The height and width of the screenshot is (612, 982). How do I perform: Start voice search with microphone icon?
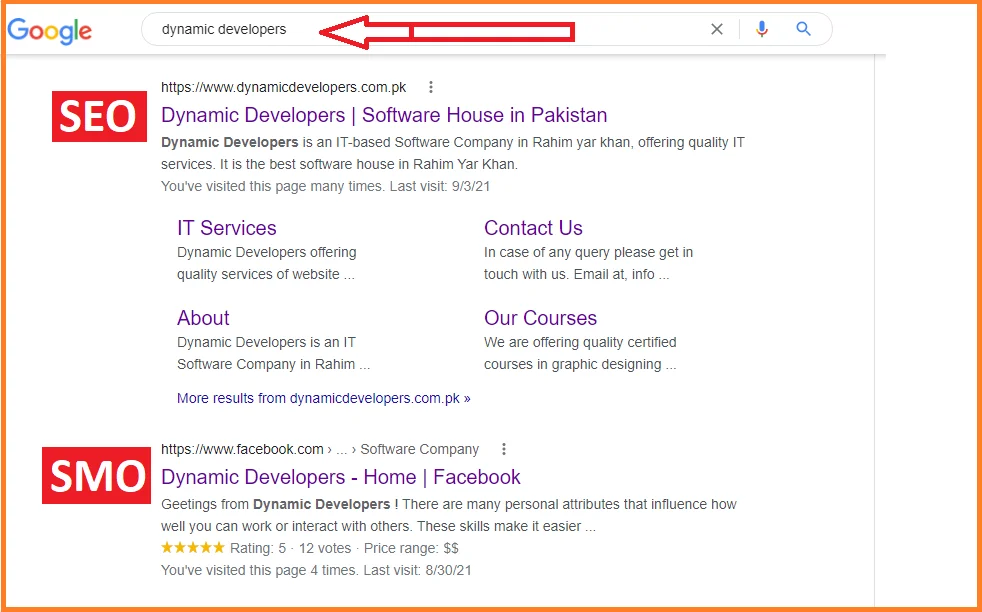762,29
